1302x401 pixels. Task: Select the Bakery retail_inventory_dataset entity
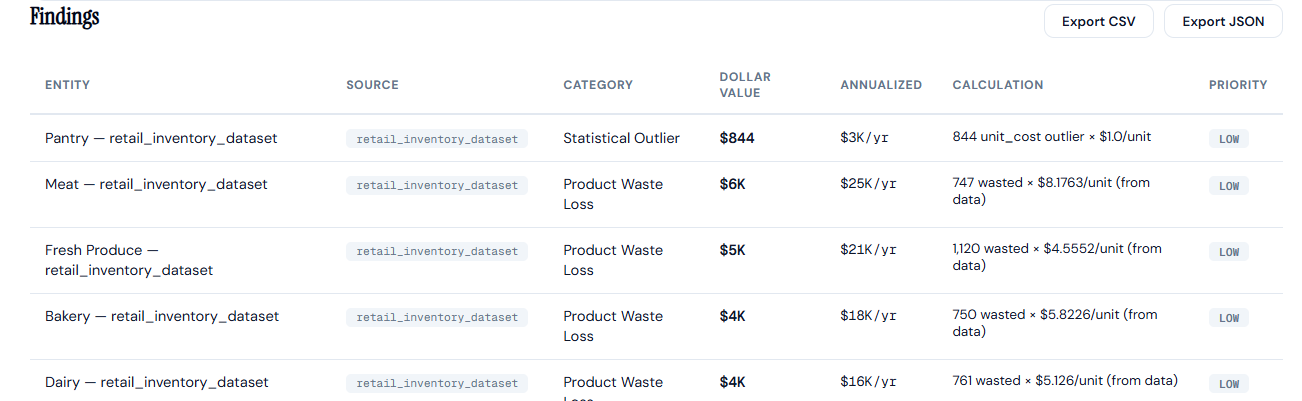162,316
